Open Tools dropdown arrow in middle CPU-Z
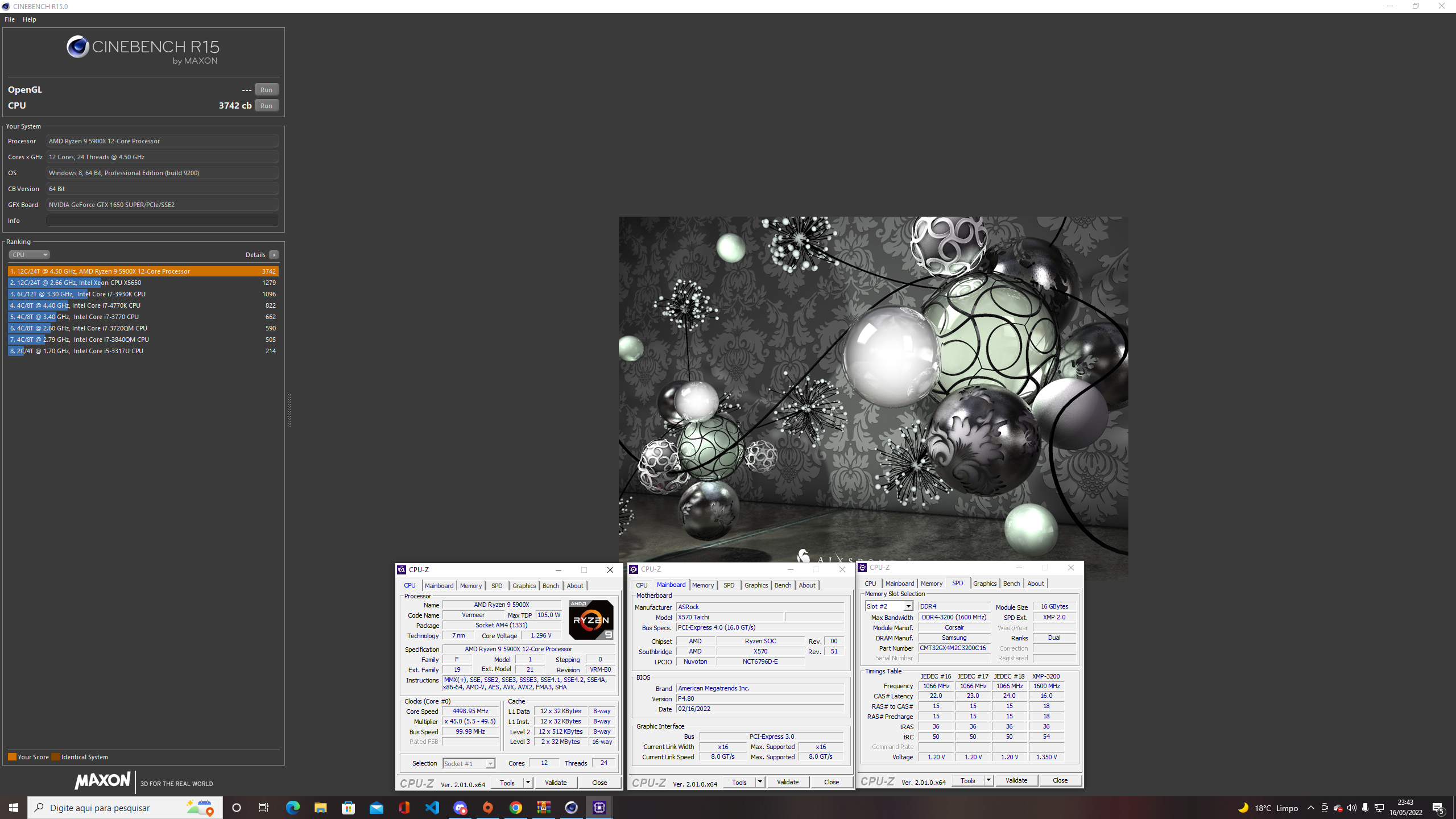This screenshot has height=819, width=1456. [760, 782]
